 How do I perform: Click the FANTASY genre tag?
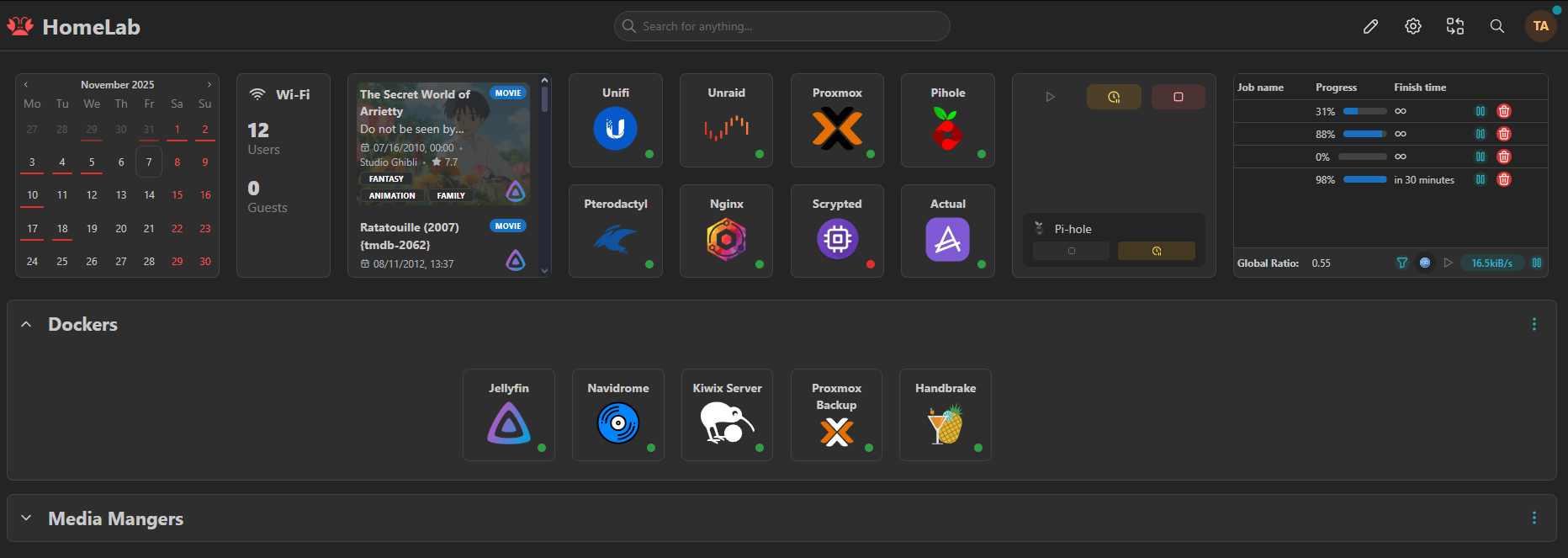386,178
